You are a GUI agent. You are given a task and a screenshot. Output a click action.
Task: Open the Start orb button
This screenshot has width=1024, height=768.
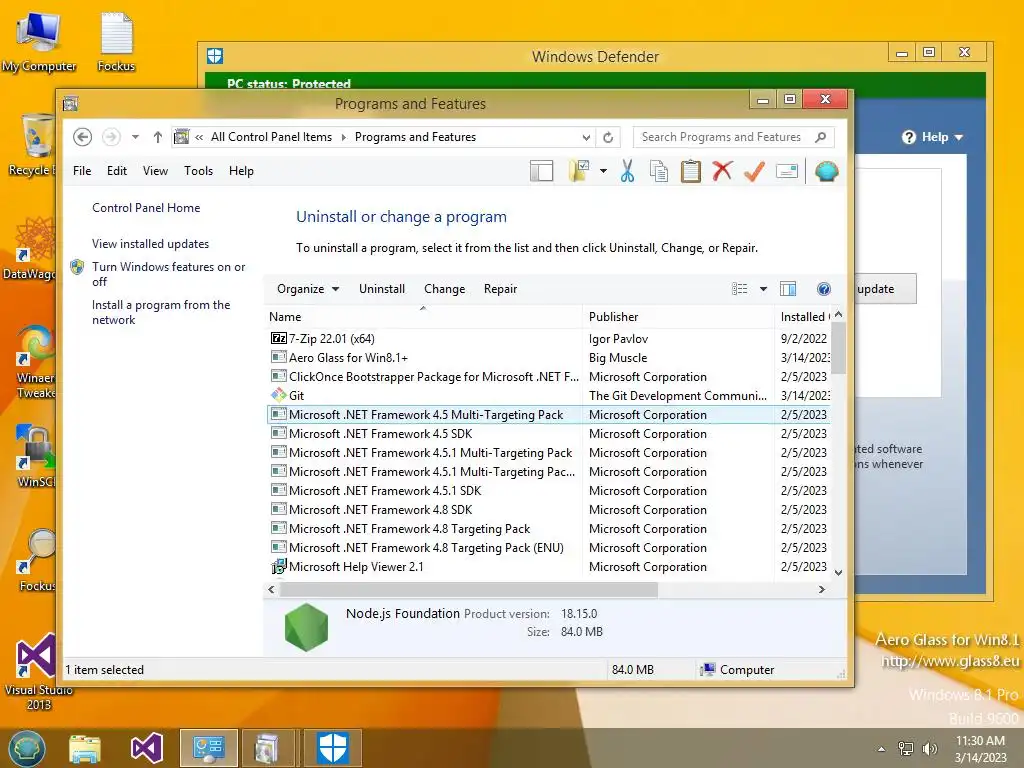tap(27, 748)
